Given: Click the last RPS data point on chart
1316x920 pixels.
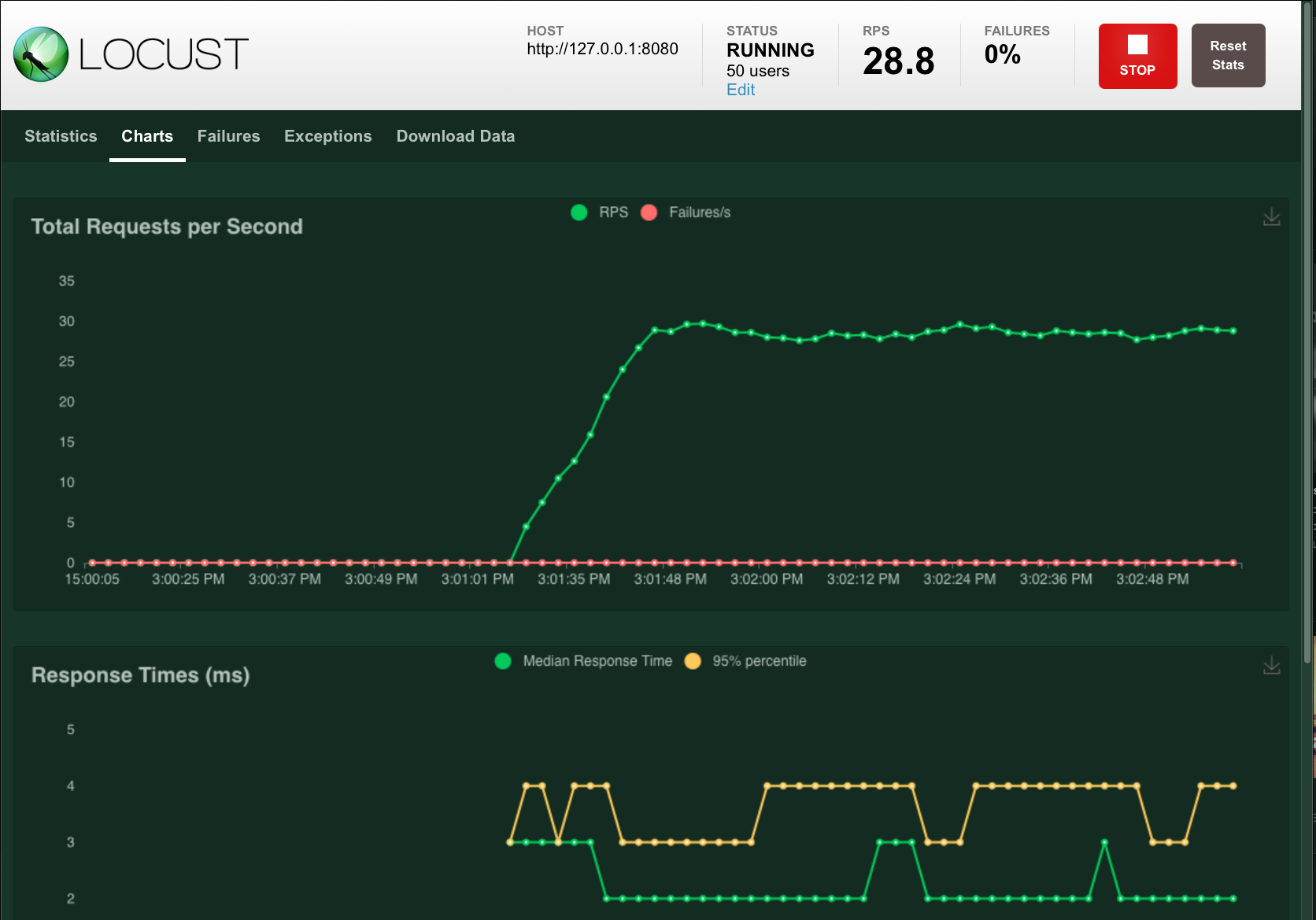Looking at the screenshot, I should 1233,331.
